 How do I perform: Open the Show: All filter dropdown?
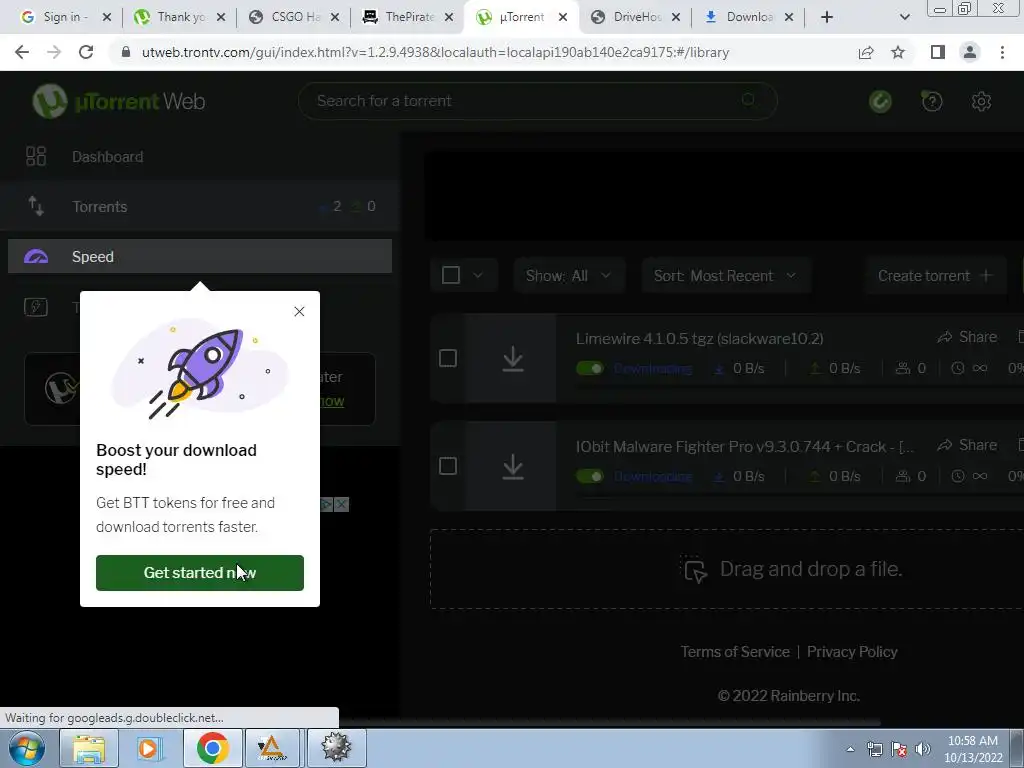pyautogui.click(x=568, y=276)
